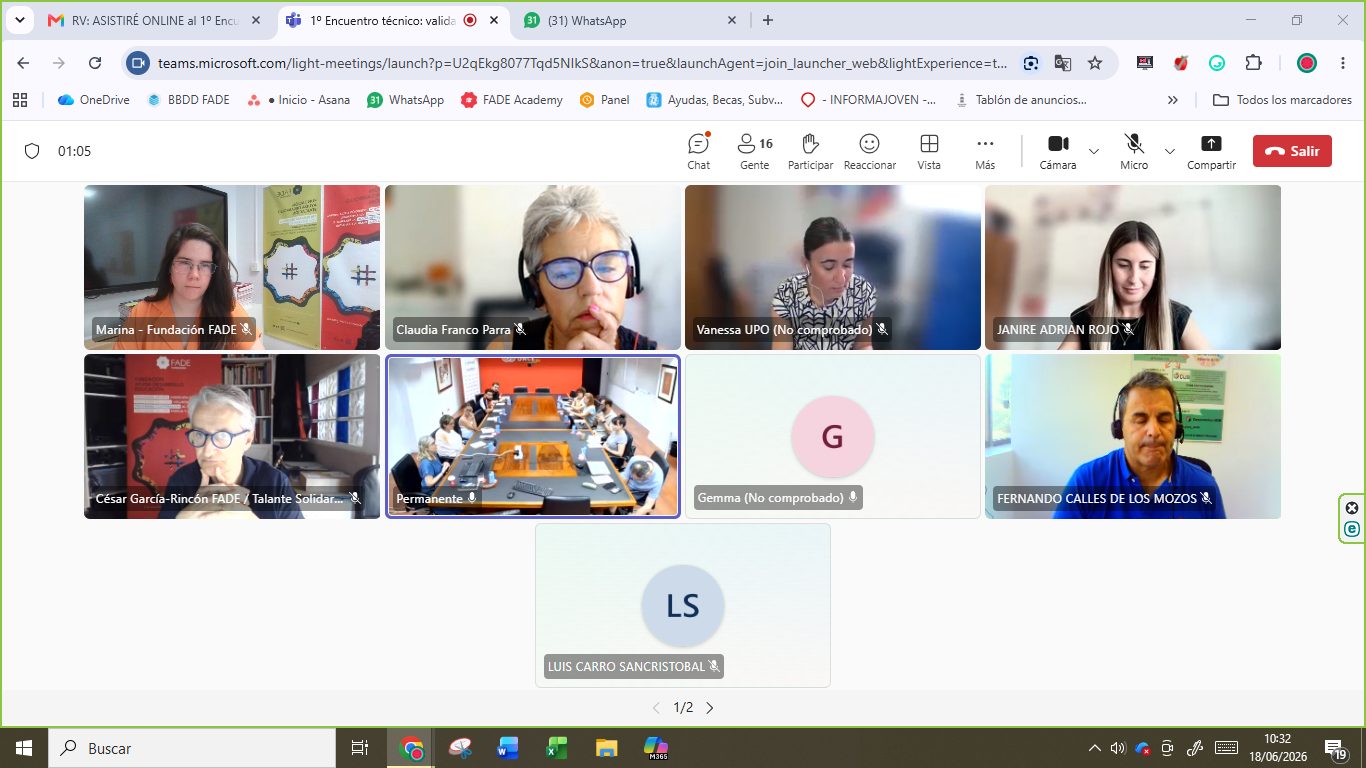Open a new browser tab

click(768, 20)
